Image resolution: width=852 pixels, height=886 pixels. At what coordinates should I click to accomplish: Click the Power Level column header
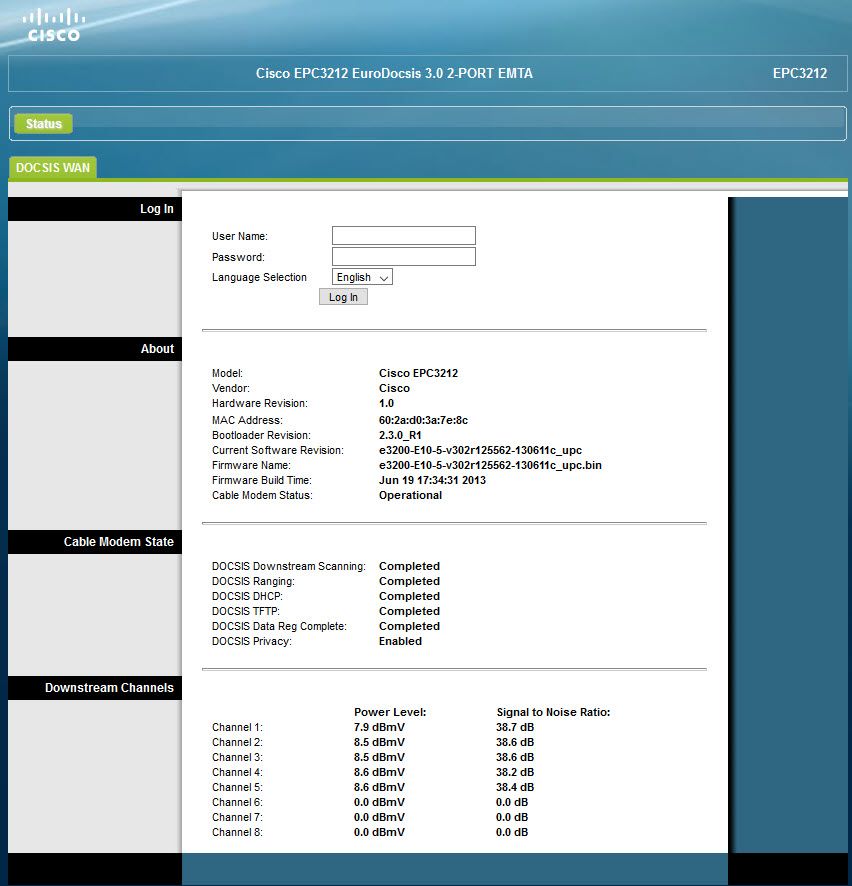click(390, 712)
